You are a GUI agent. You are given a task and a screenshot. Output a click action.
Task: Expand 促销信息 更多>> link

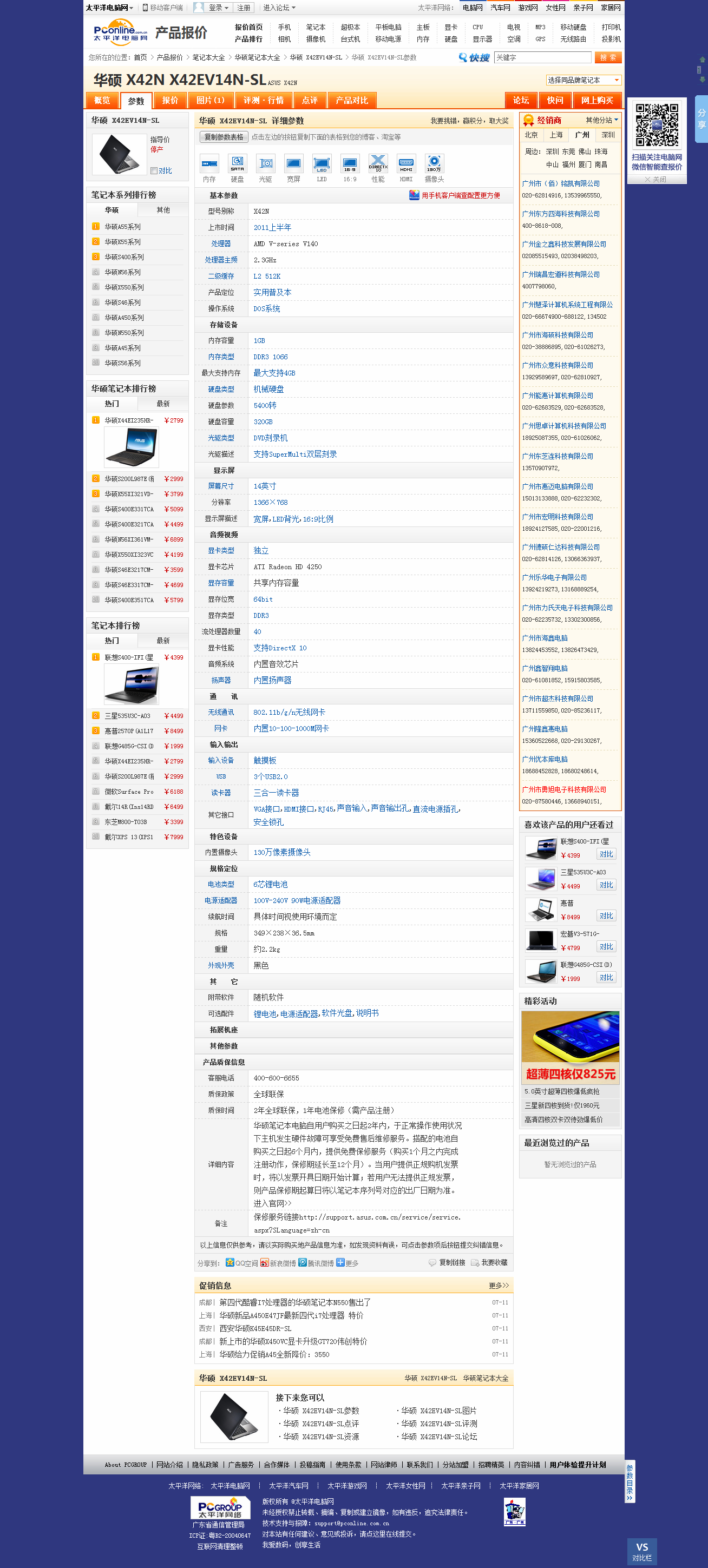(x=499, y=1286)
